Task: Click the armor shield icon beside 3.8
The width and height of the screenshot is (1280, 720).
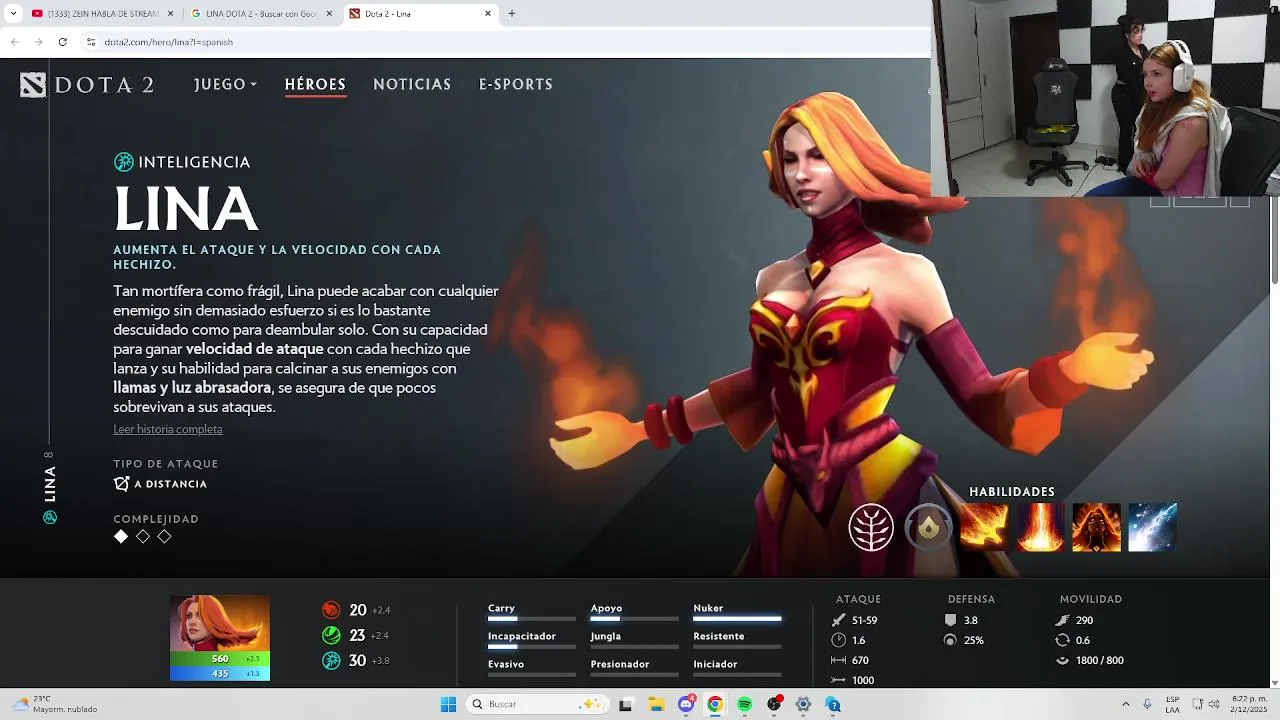Action: tap(950, 620)
